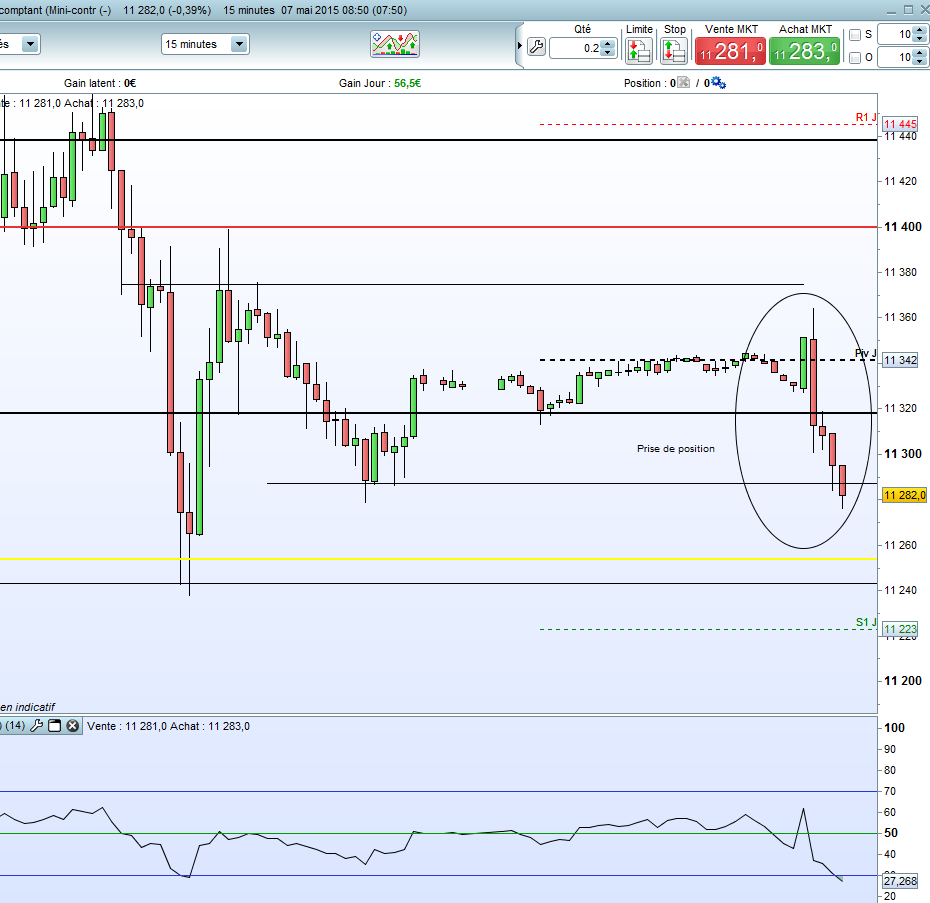
Task: Click the RSI scale 100 label
Action: (x=894, y=728)
